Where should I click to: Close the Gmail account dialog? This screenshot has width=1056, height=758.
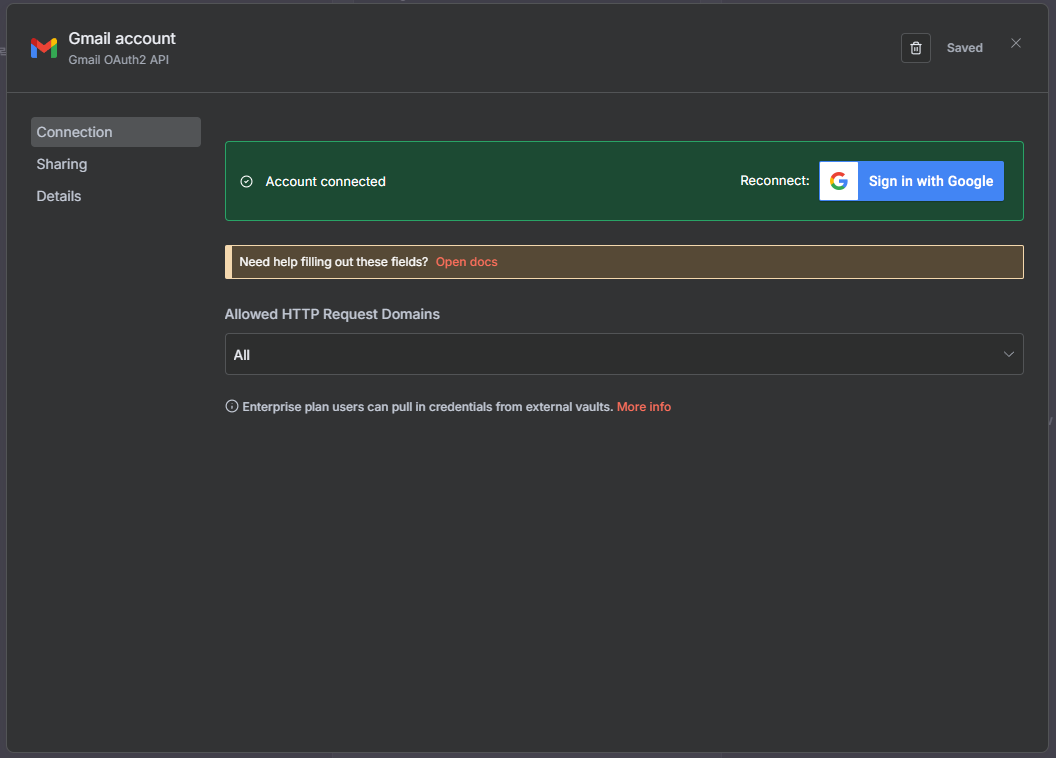pos(1016,43)
